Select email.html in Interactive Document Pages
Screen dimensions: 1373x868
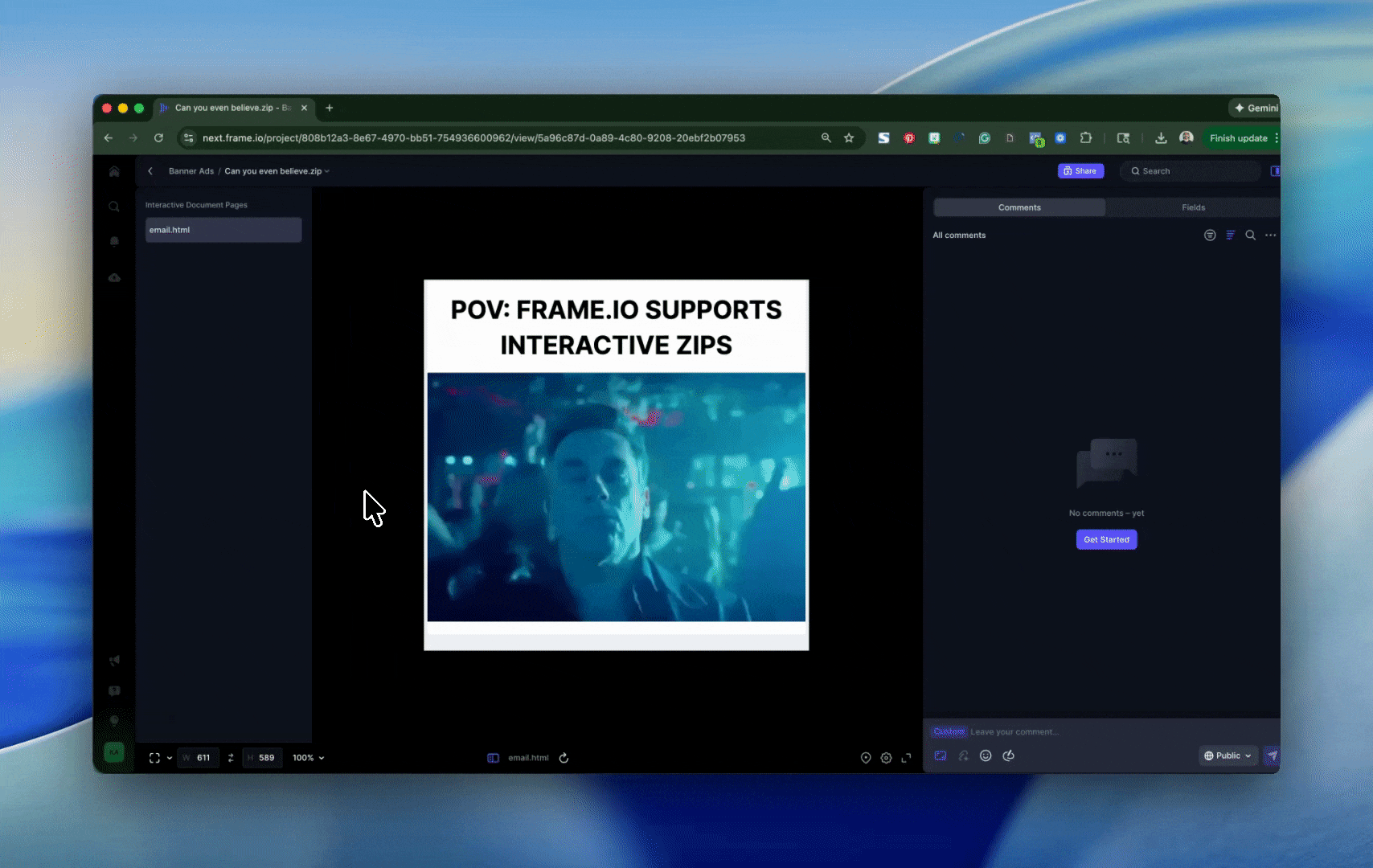click(223, 230)
